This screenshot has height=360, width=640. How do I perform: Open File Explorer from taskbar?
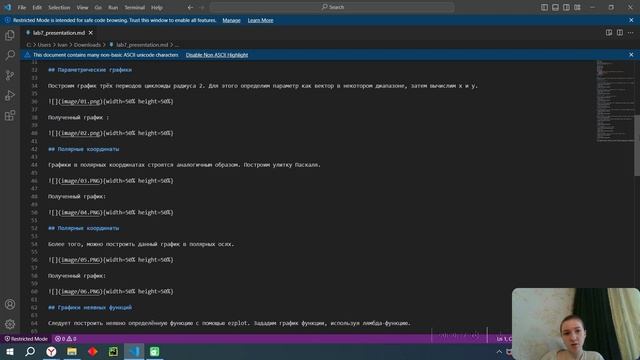[72, 351]
